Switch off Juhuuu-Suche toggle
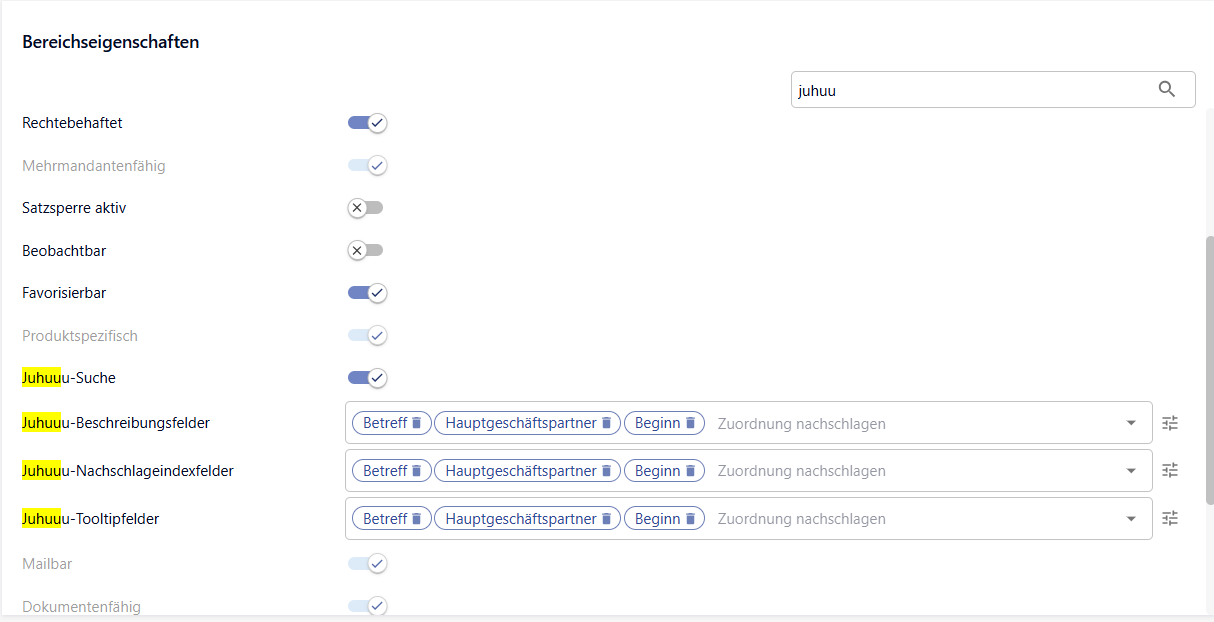Image resolution: width=1214 pixels, height=622 pixels. pos(367,378)
